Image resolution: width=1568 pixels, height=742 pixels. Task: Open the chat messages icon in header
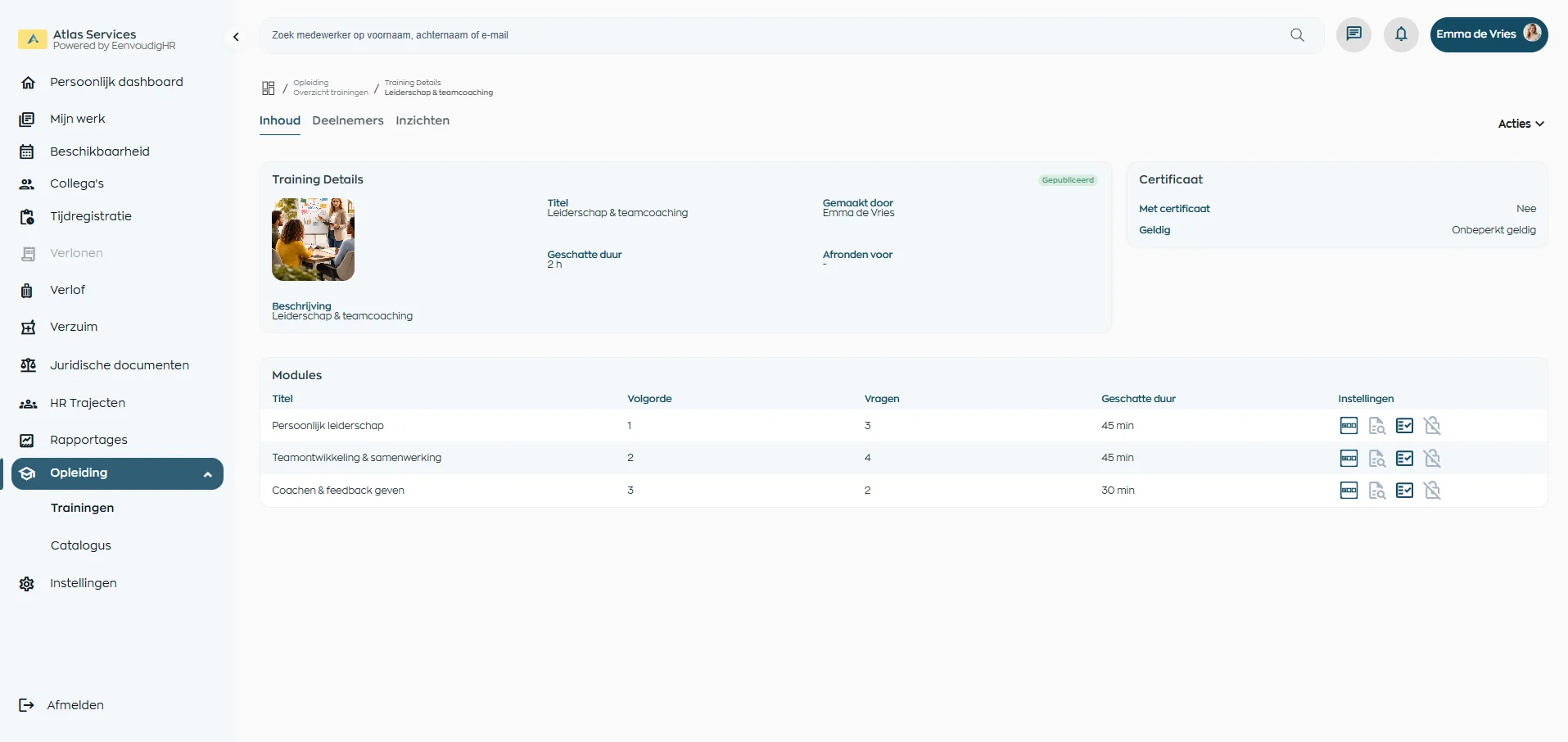[x=1353, y=34]
